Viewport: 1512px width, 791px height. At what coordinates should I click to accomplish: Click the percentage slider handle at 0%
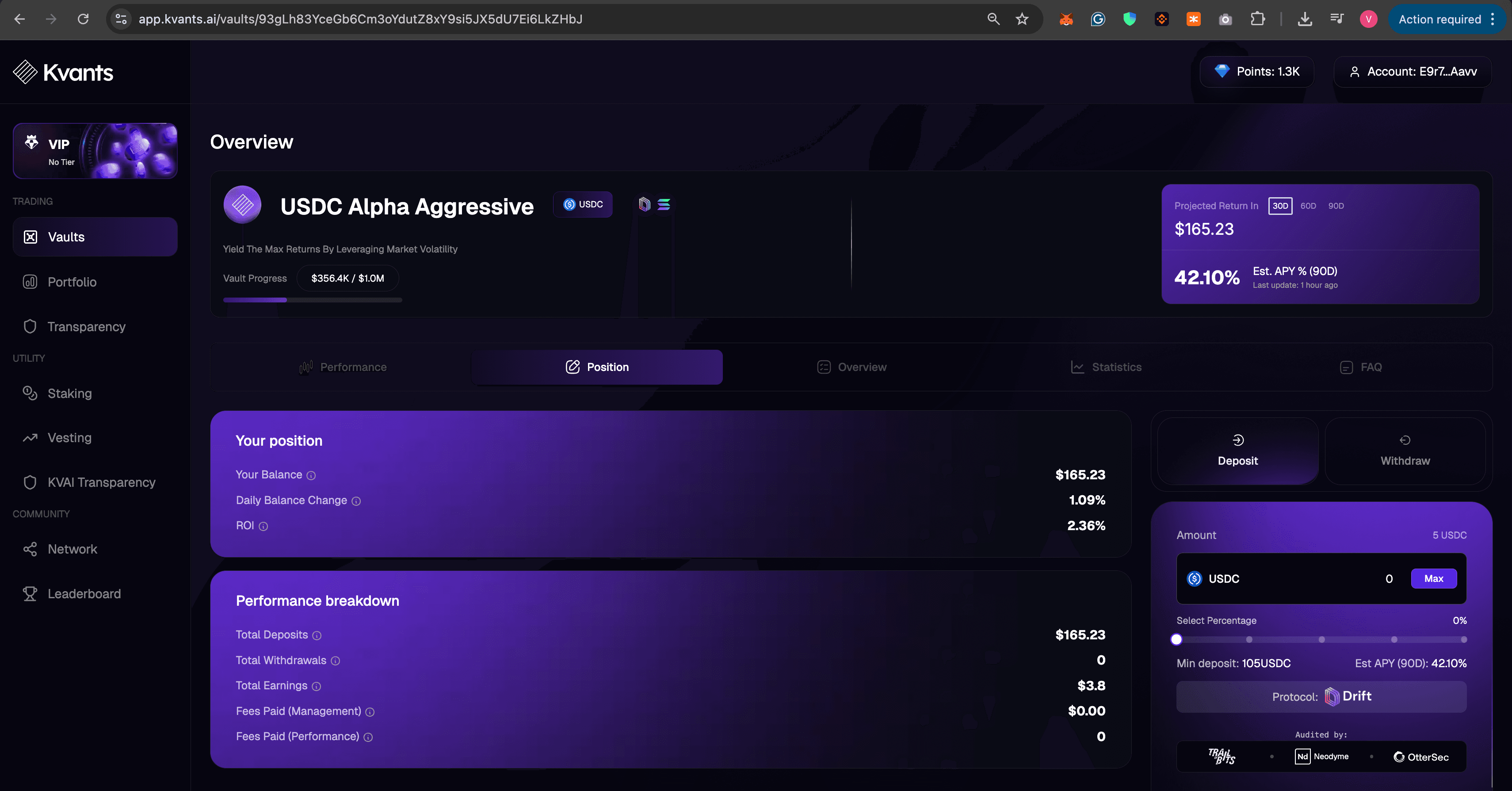coord(1176,640)
